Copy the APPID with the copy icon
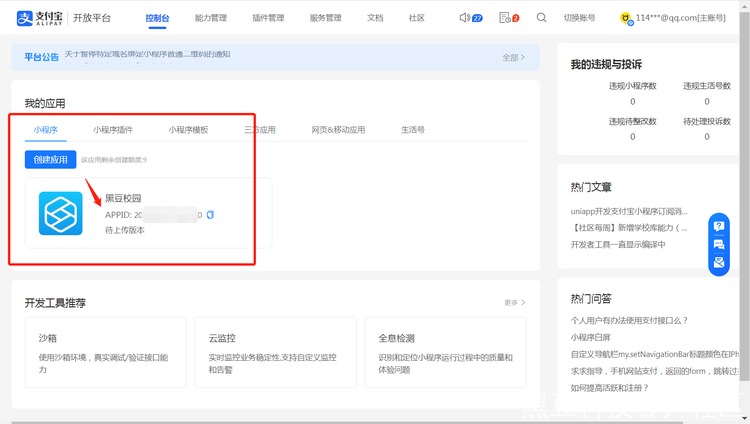 tap(210, 215)
